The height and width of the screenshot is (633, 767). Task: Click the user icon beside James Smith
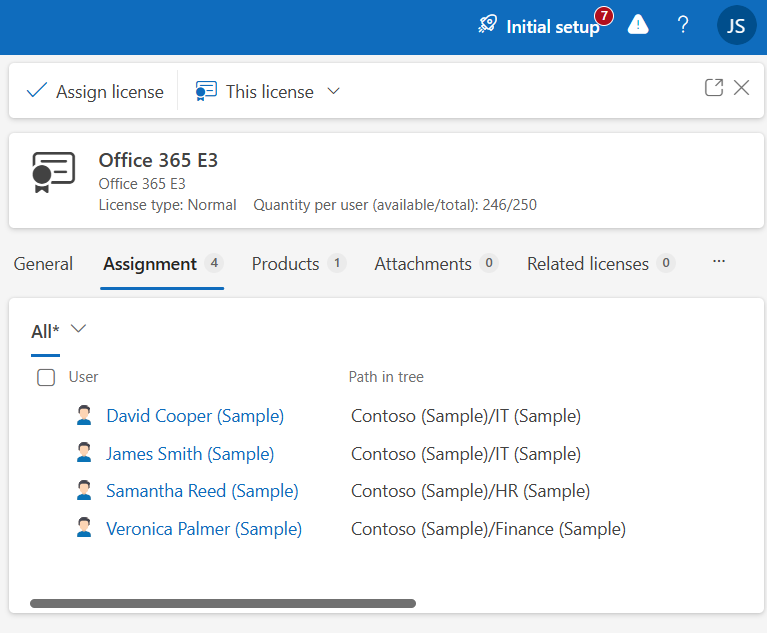pyautogui.click(x=84, y=453)
